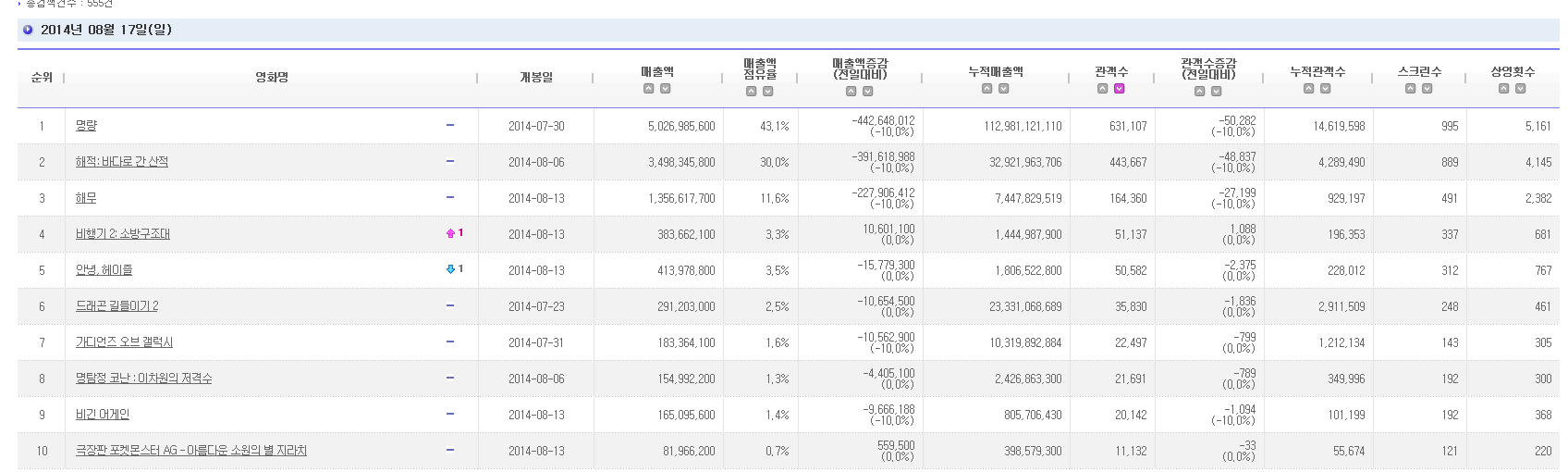Sort 매출액 column descending
The width and height of the screenshot is (1568, 472).
pyautogui.click(x=666, y=89)
